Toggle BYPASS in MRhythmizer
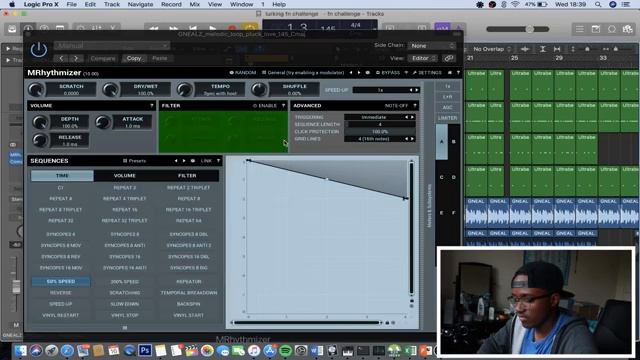 pyautogui.click(x=388, y=73)
